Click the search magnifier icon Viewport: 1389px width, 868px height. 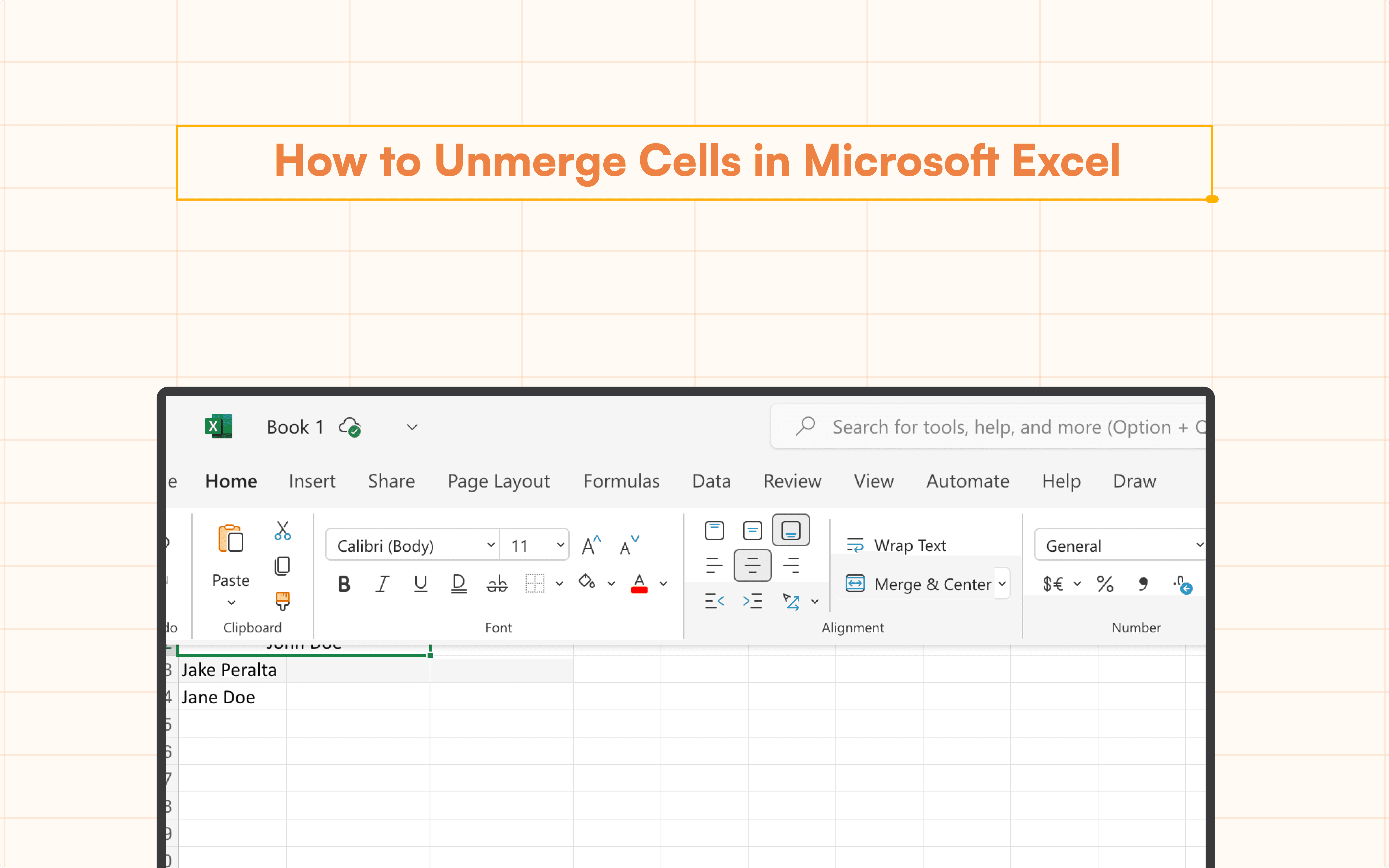pos(806,426)
